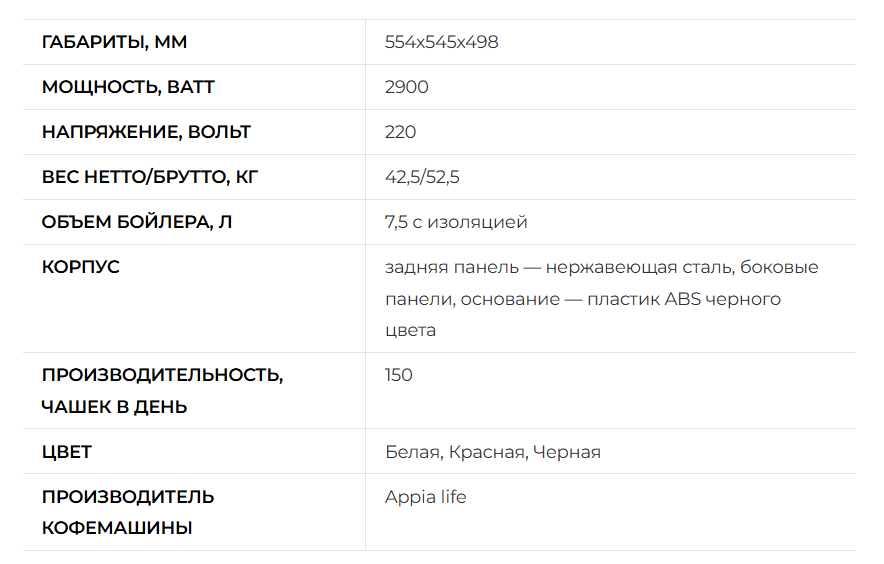
Task: Click the text about нержавеющая сталь
Action: click(x=640, y=267)
